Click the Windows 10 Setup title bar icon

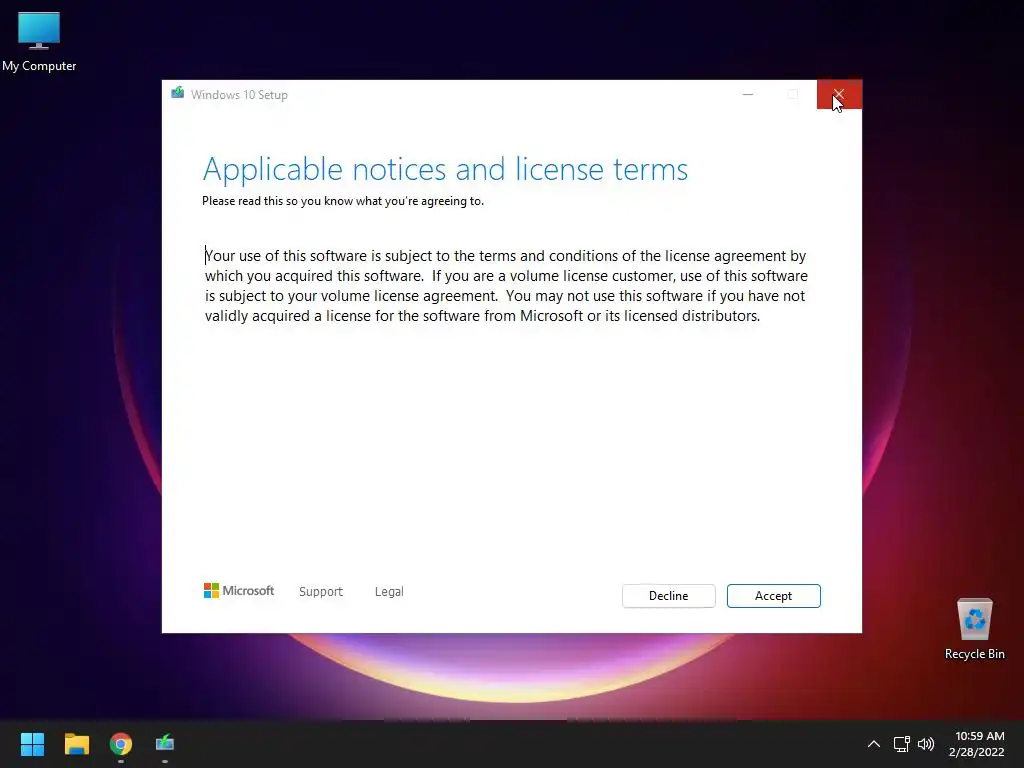pyautogui.click(x=178, y=94)
